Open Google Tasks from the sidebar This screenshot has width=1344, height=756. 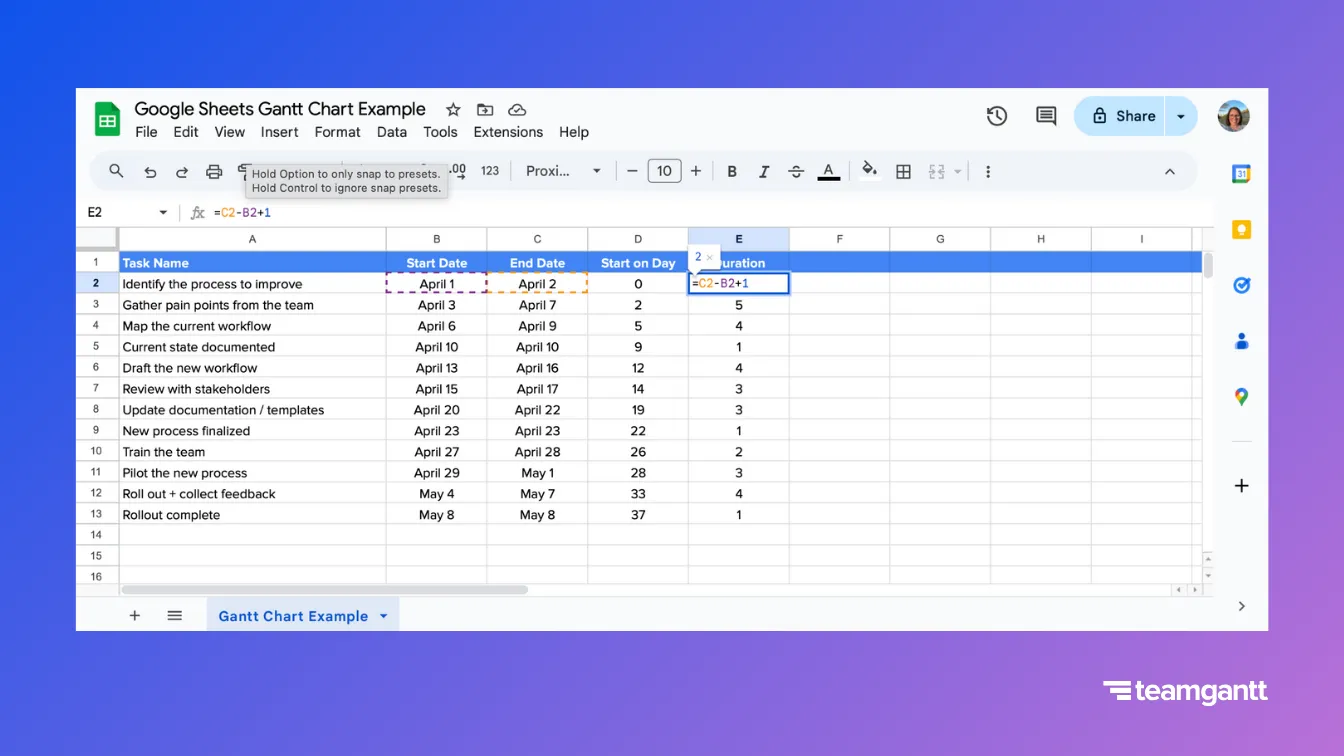[1241, 285]
